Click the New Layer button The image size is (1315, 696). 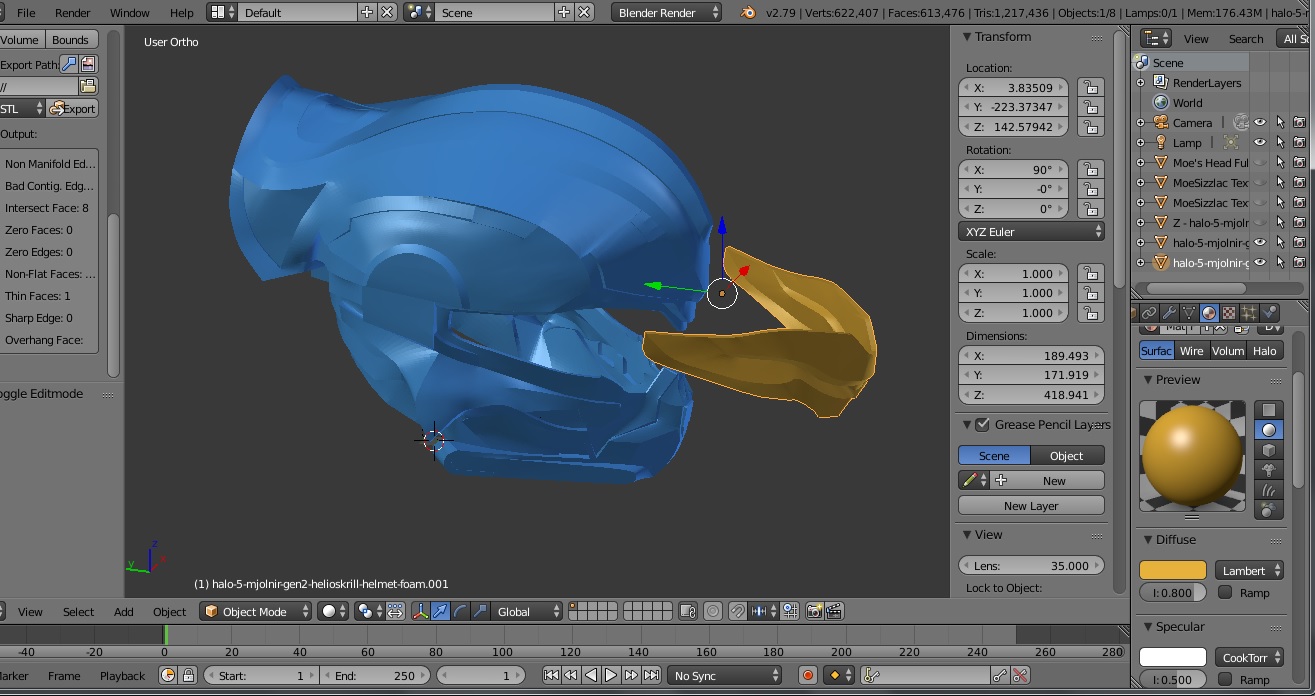pyautogui.click(x=1031, y=506)
